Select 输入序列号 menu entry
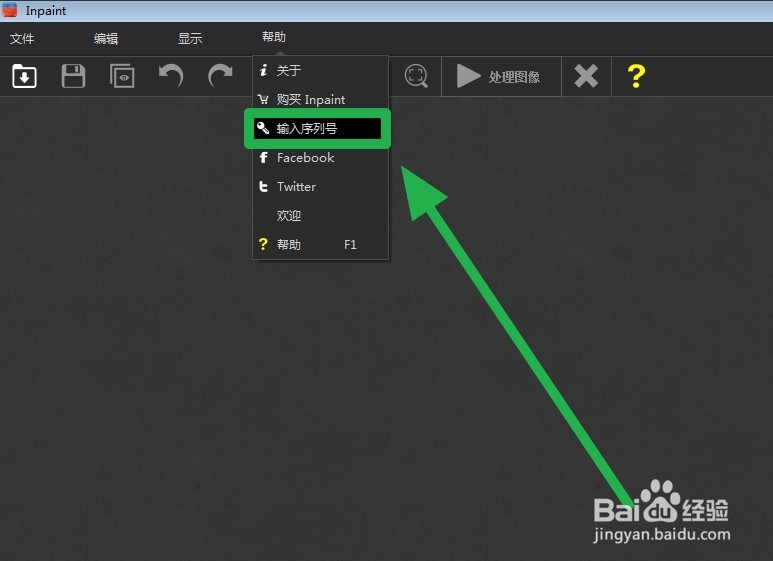773x561 pixels. point(317,129)
